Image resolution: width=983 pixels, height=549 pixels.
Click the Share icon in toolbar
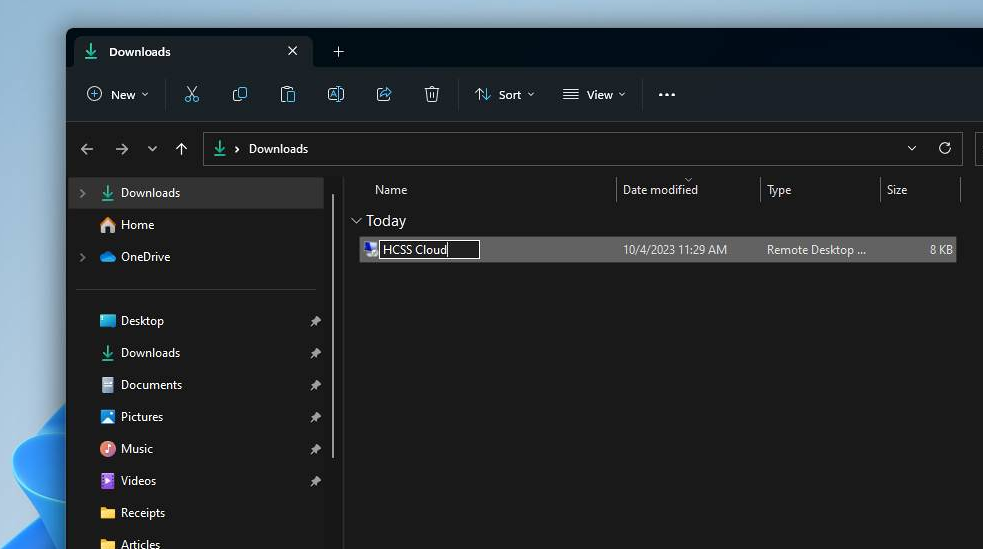(384, 95)
